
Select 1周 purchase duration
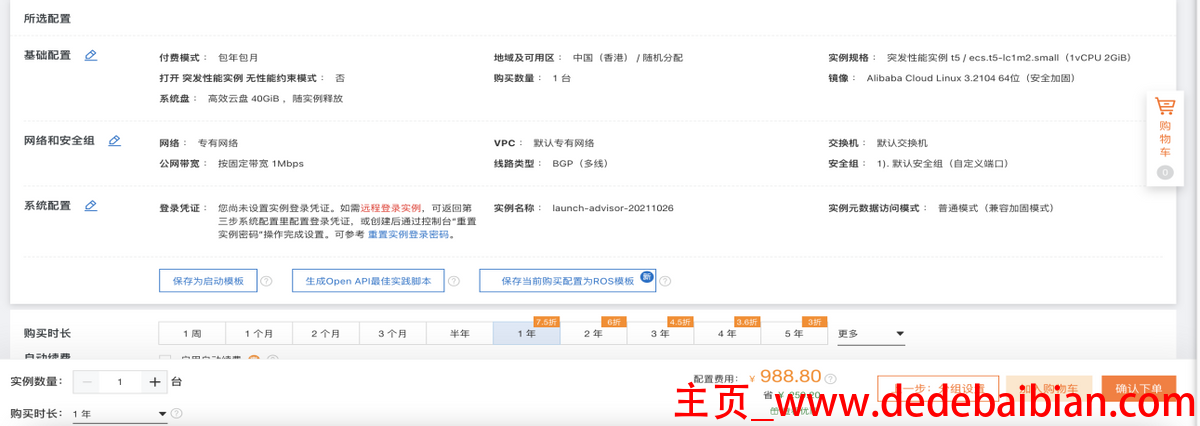pos(192,333)
